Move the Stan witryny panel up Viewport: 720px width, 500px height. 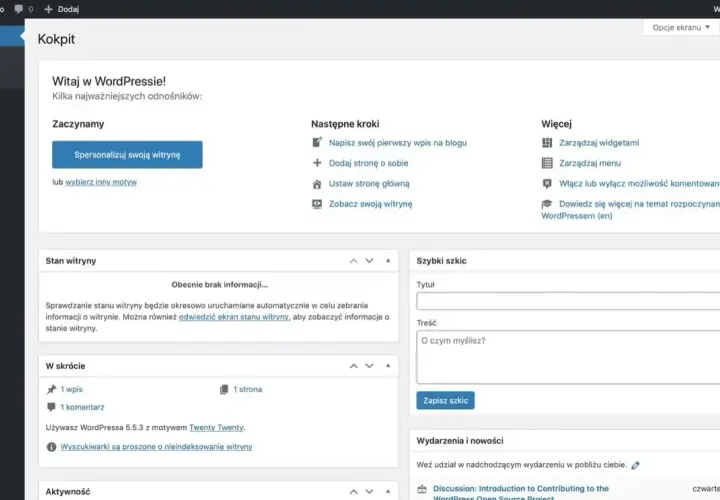[354, 261]
